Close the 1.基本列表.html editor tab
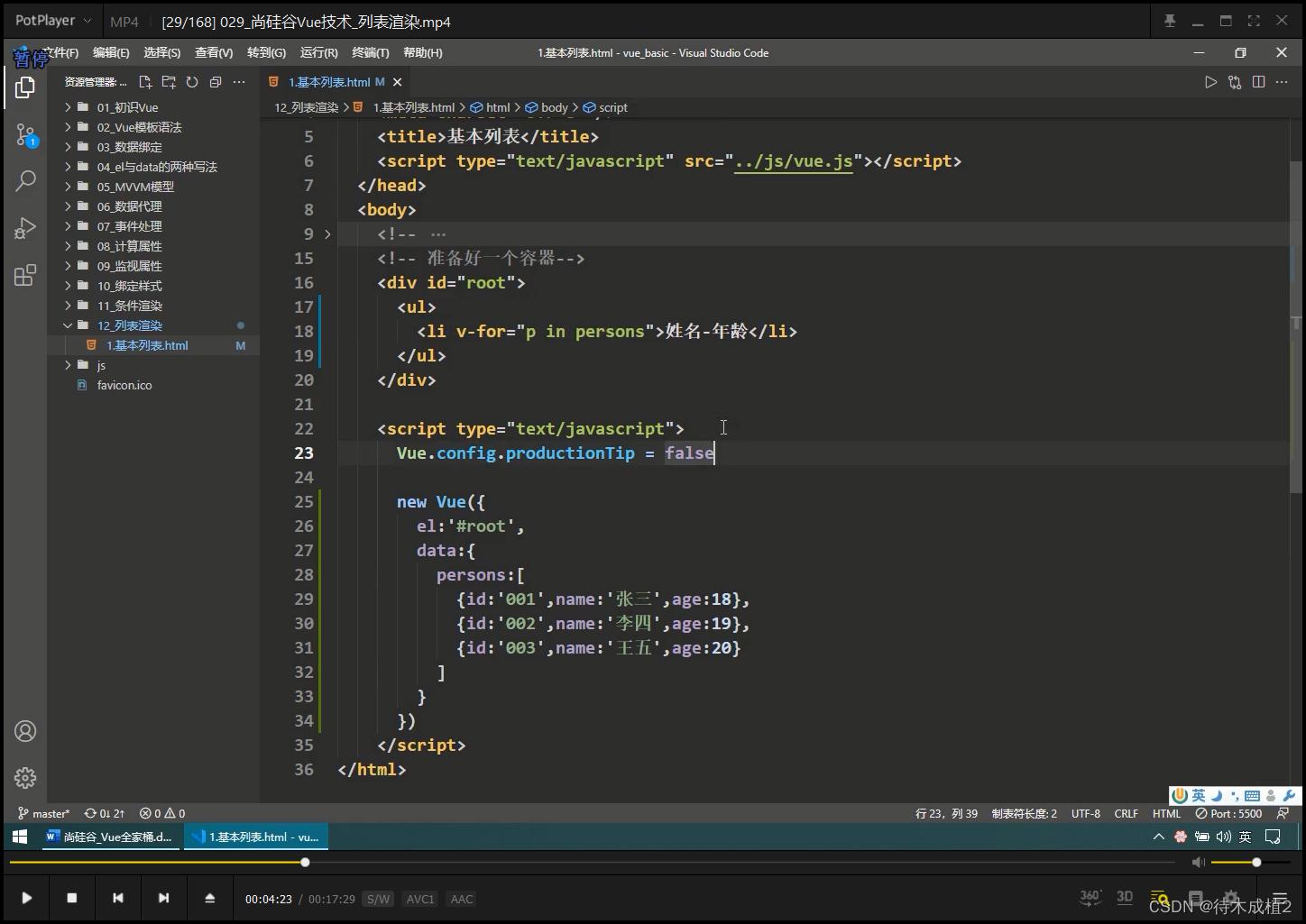Image resolution: width=1306 pixels, height=924 pixels. (x=398, y=82)
